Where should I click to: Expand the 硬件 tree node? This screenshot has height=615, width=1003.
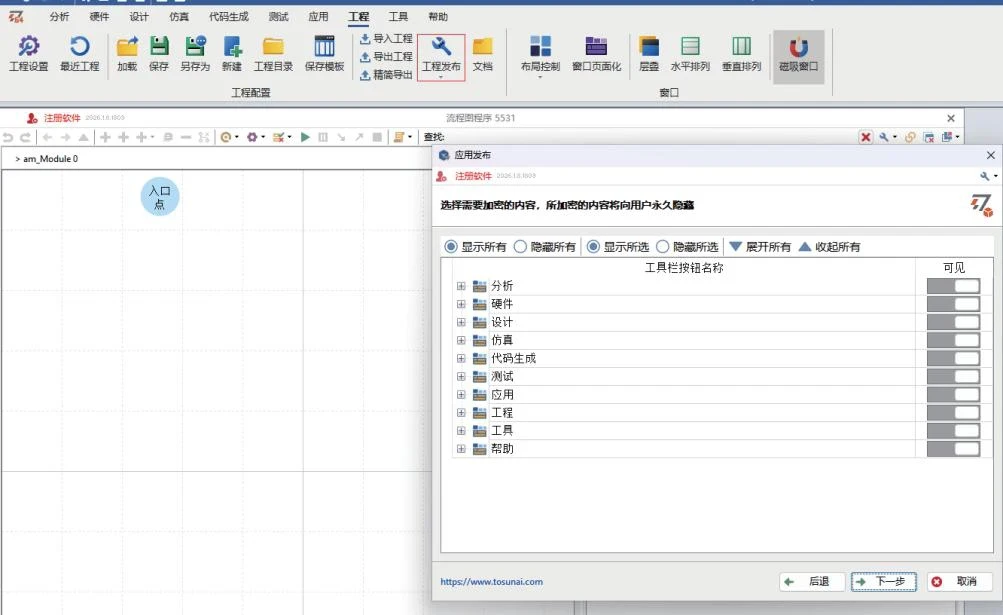(x=461, y=304)
